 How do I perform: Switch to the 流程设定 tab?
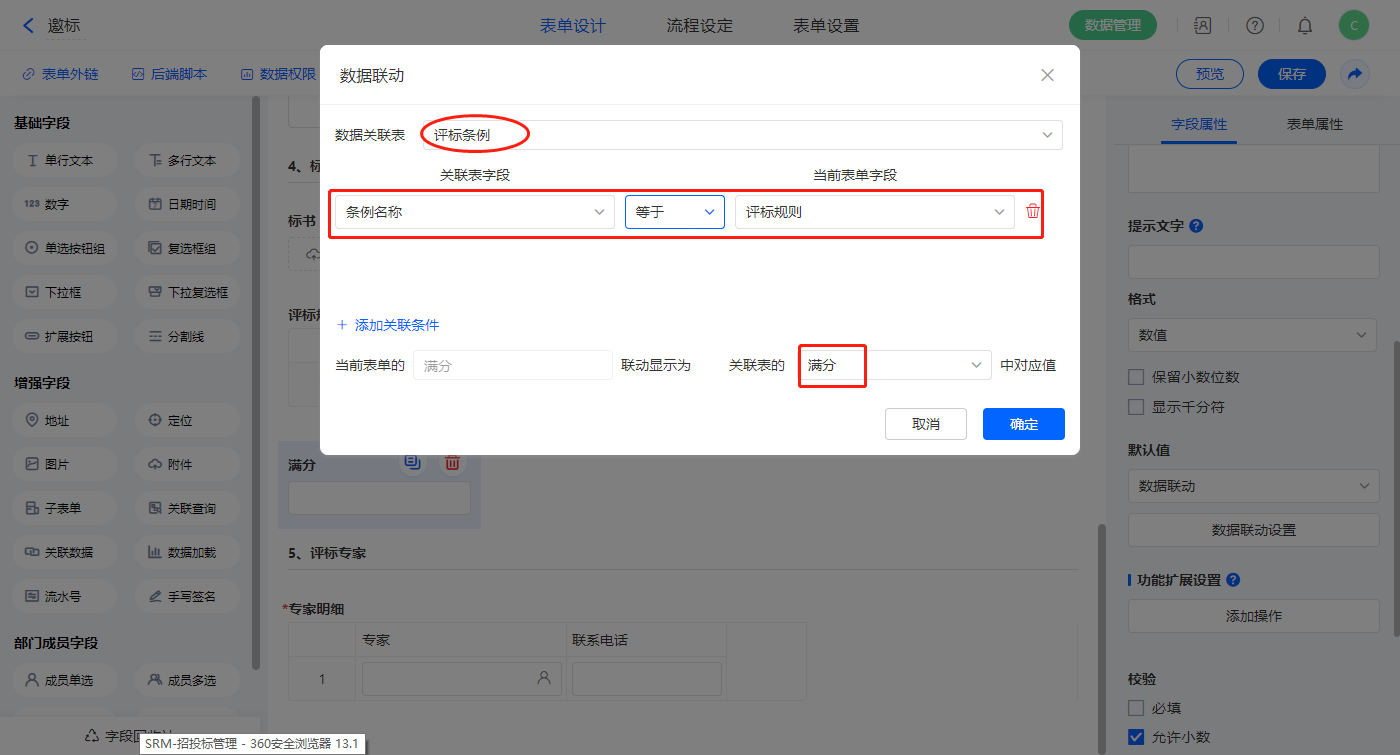[699, 26]
